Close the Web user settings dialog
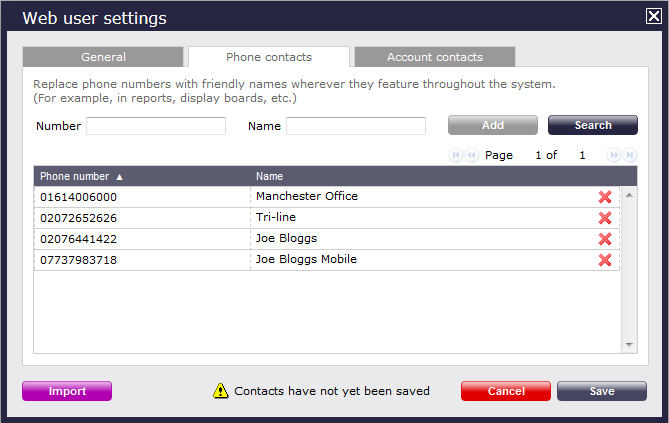Screen dimensions: 669x423 point(653,16)
